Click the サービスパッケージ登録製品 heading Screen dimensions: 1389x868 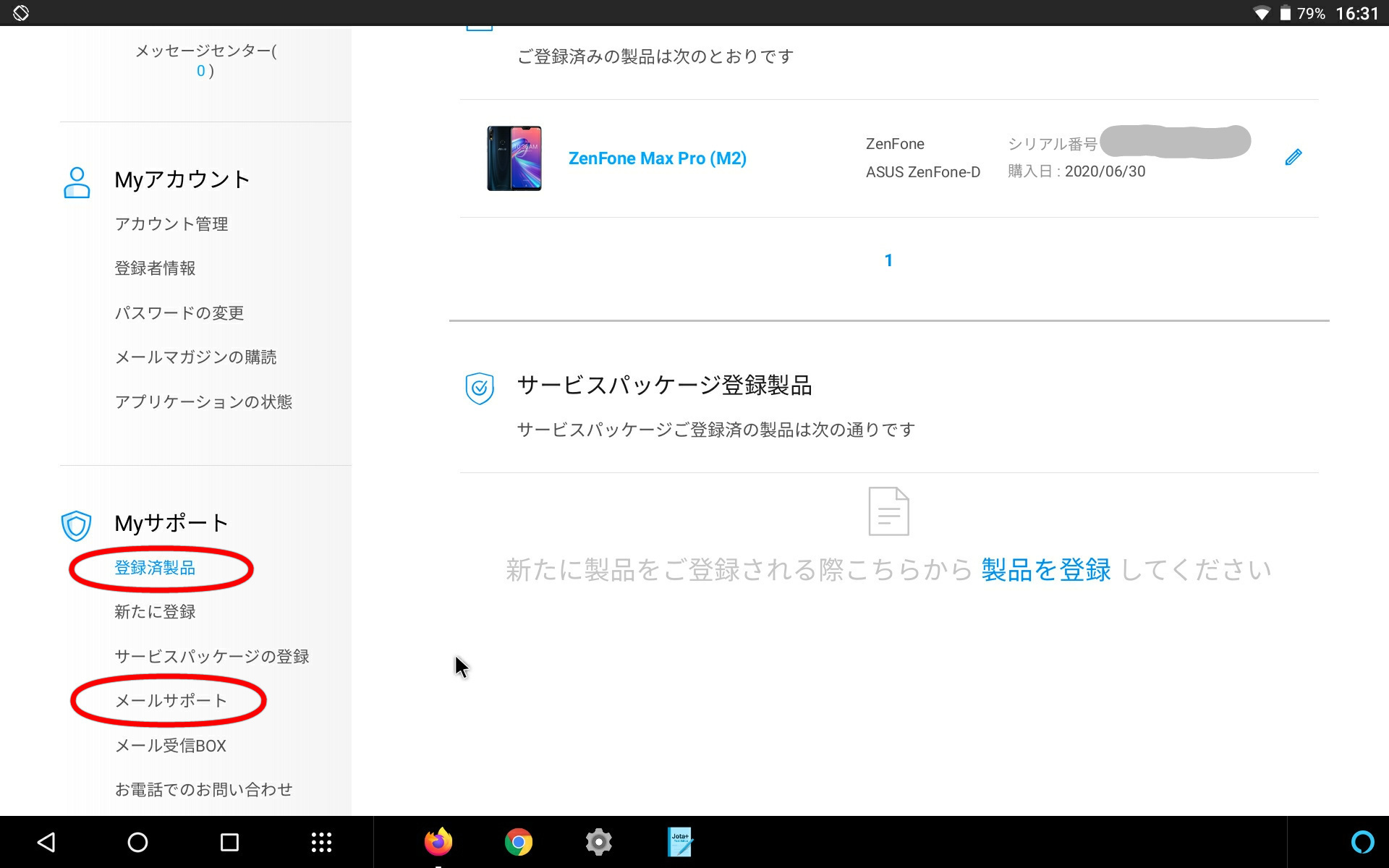point(664,386)
